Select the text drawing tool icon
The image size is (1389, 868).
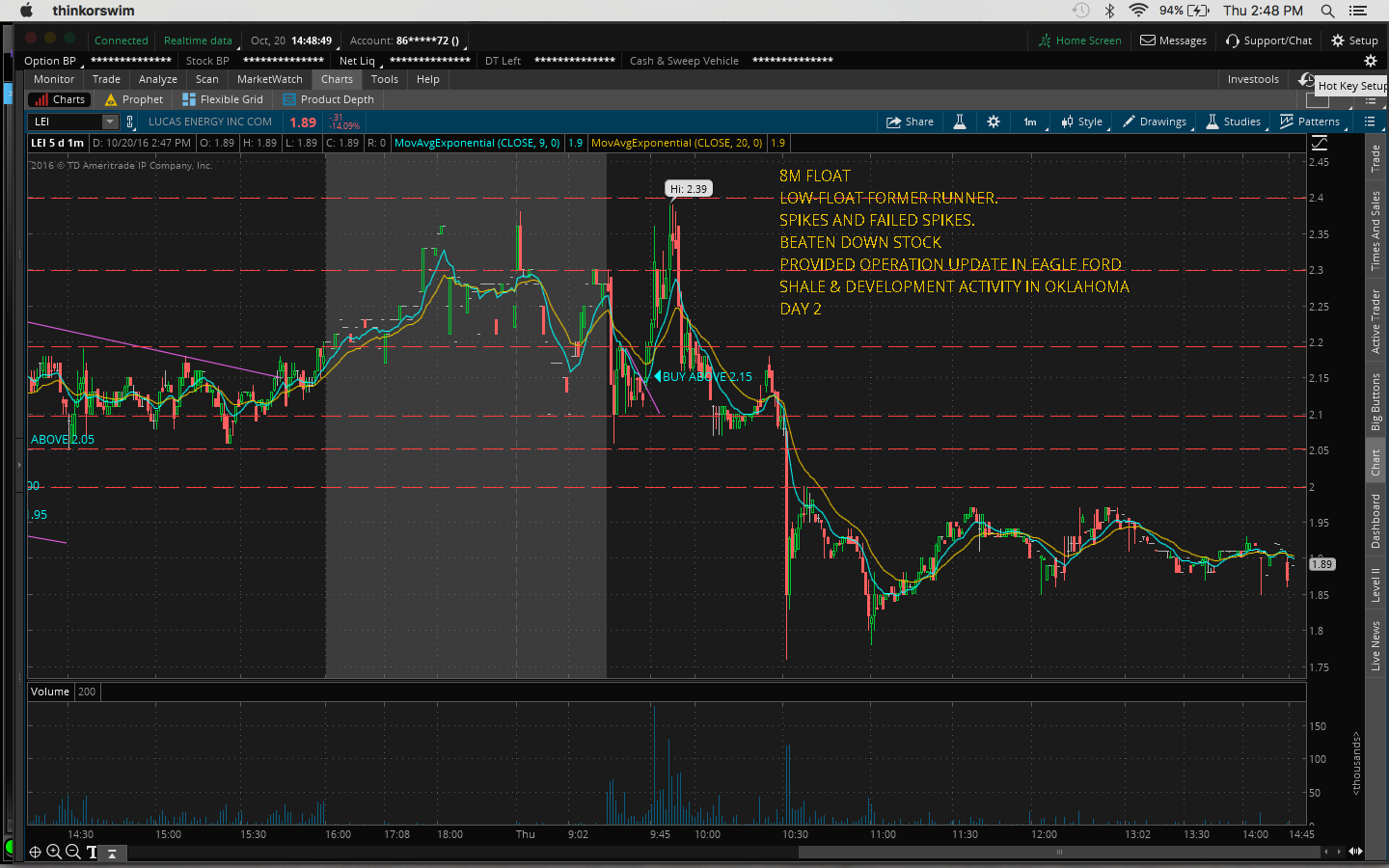click(x=92, y=852)
